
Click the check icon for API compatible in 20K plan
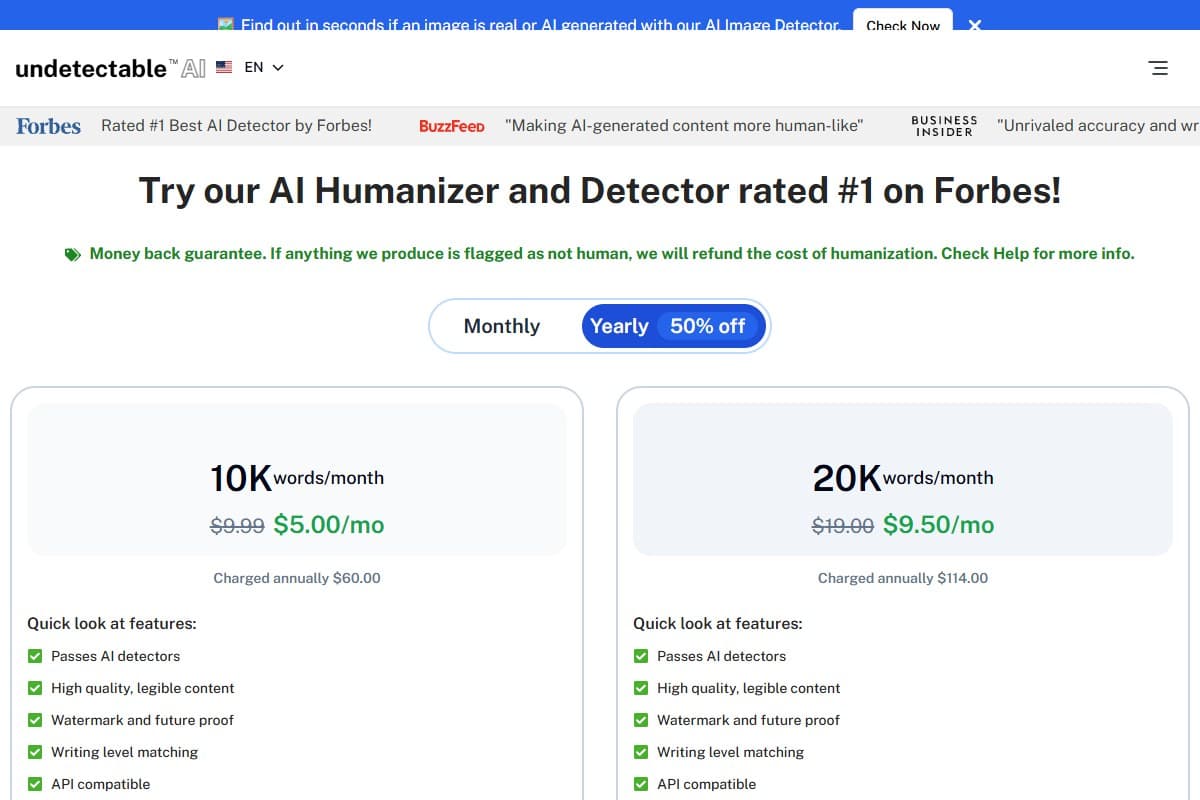coord(641,784)
